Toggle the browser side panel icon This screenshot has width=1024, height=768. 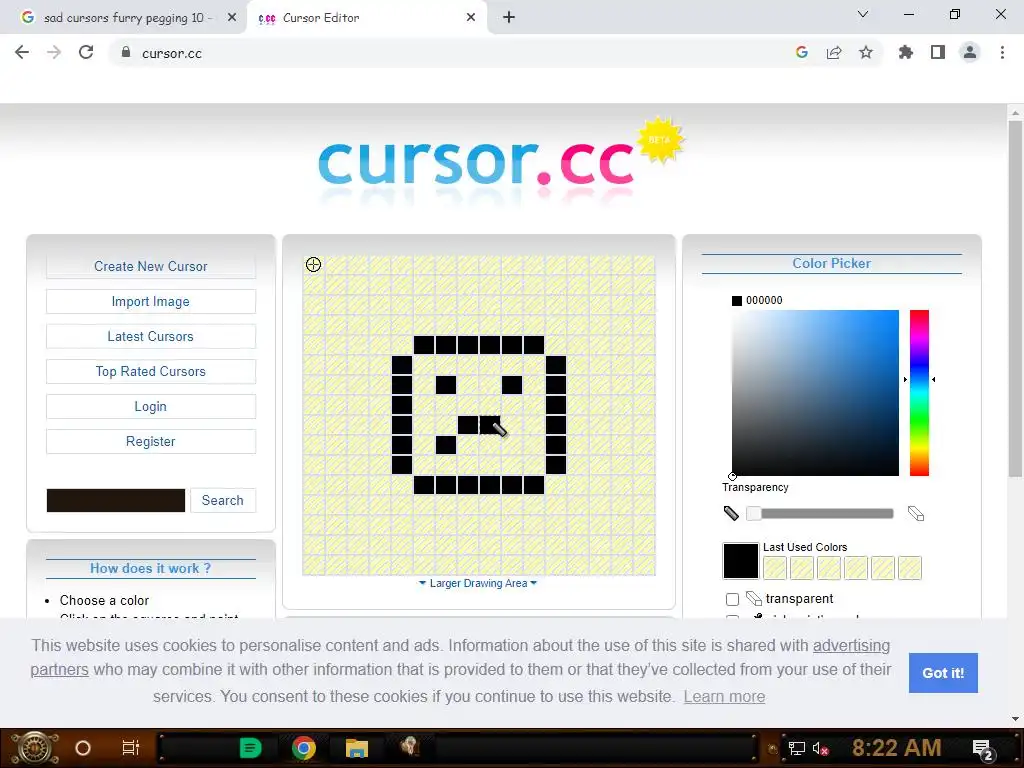938,53
